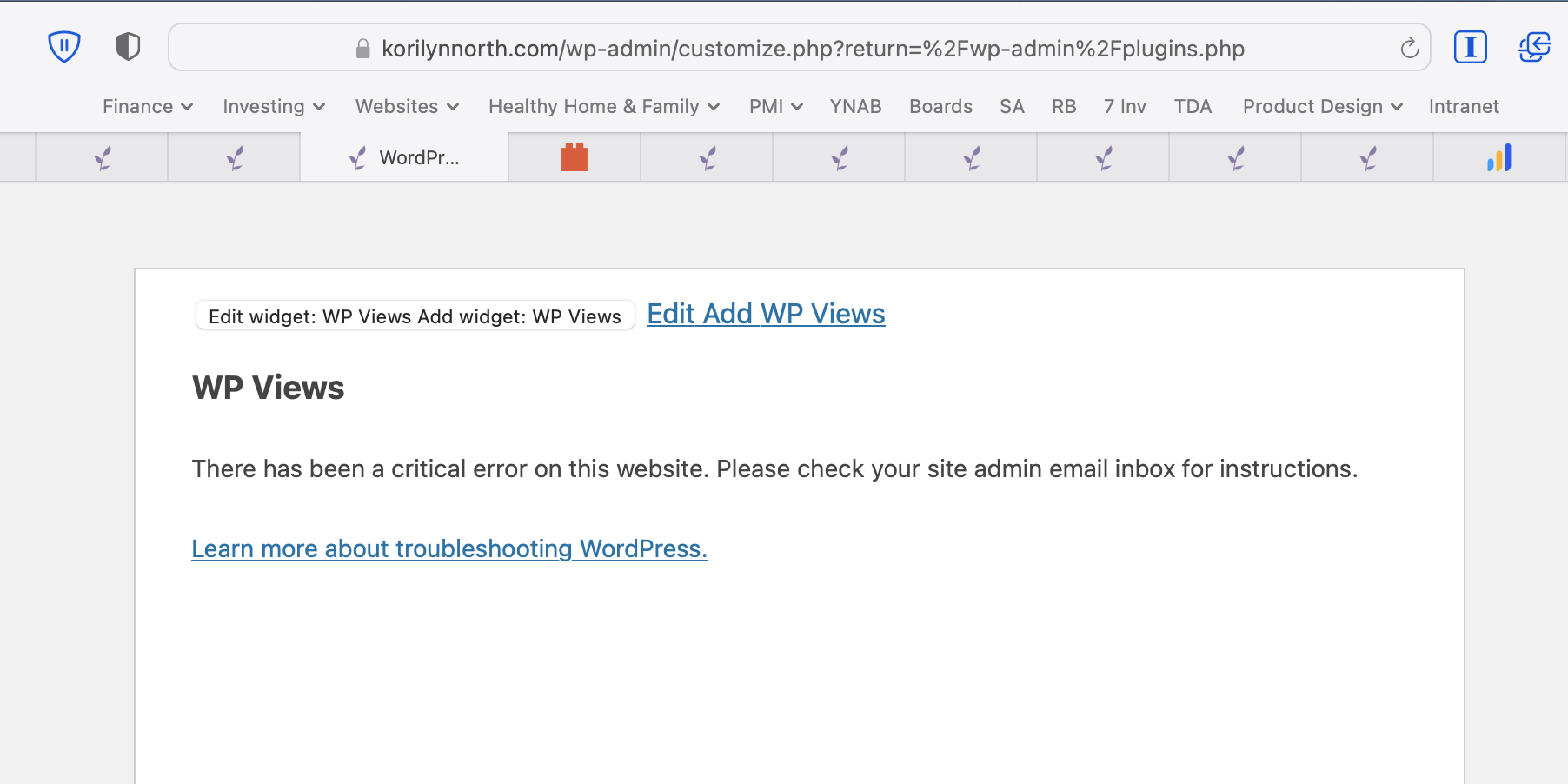1568x784 pixels.
Task: Open the half-shield privacy report icon
Action: click(x=128, y=47)
